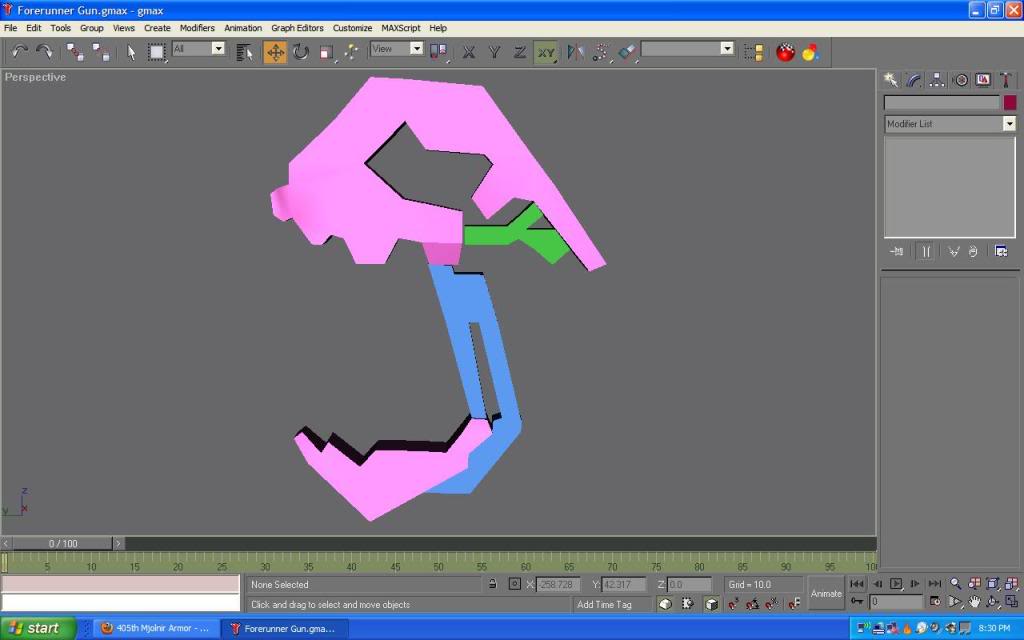
Task: Open the Utilities hammer panel tab
Action: (x=1004, y=80)
